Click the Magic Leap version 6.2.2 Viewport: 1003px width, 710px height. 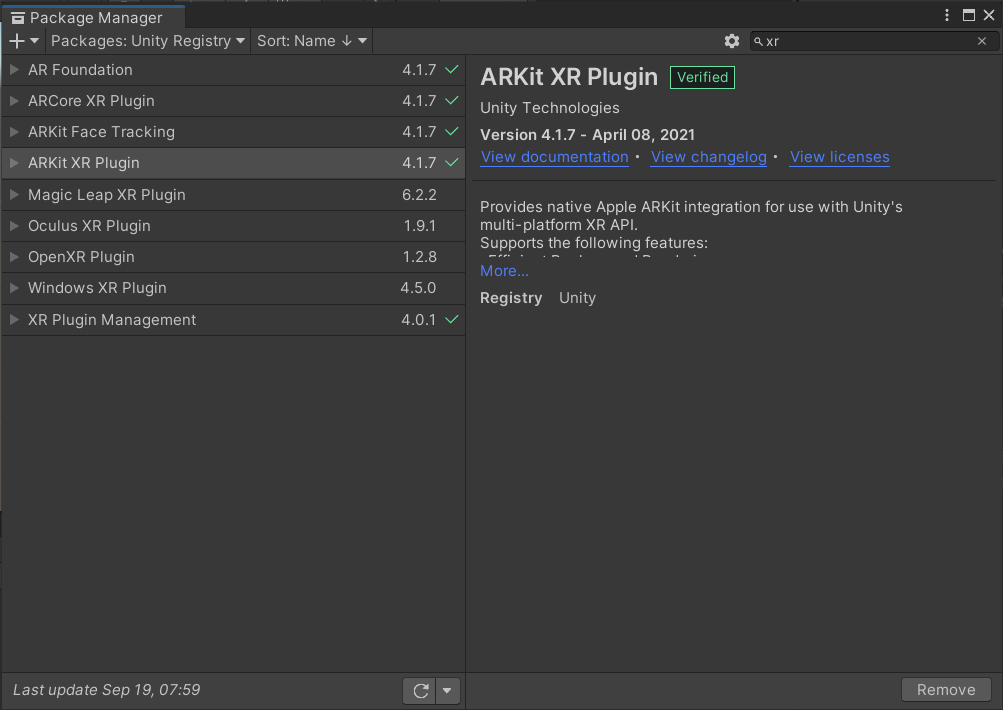click(x=419, y=194)
